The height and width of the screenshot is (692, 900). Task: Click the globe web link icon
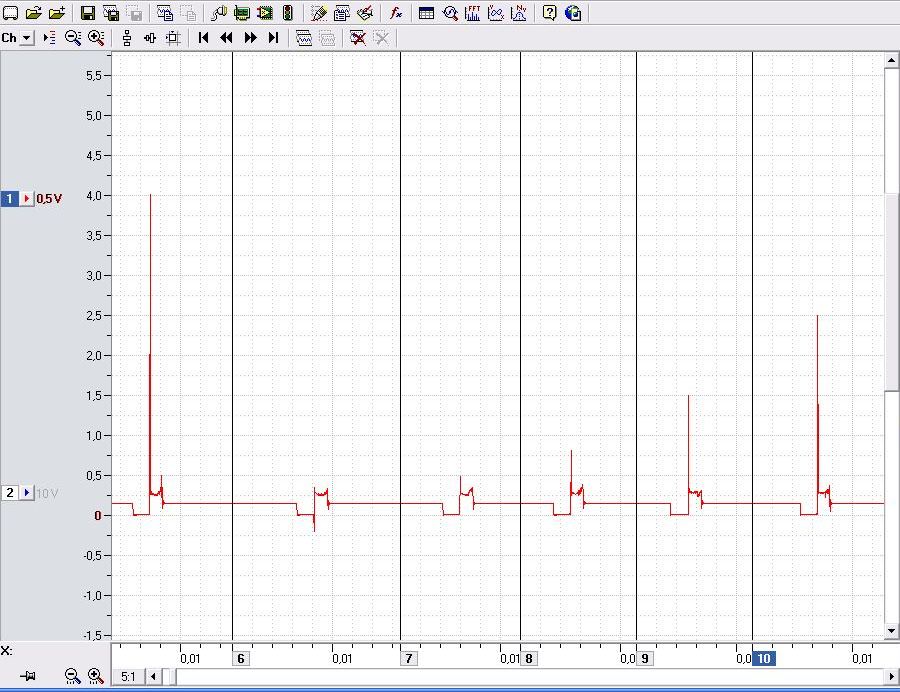[x=573, y=13]
